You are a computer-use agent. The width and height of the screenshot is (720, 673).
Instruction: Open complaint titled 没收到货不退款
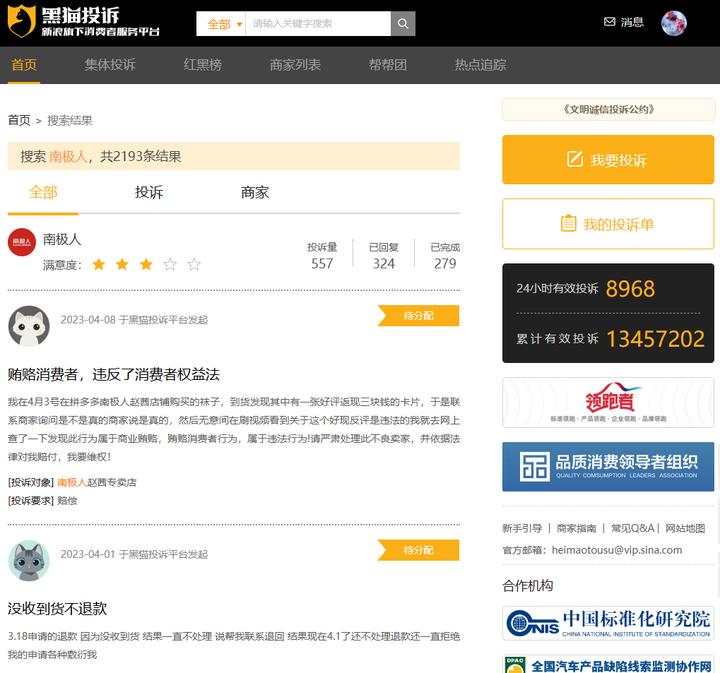57,609
